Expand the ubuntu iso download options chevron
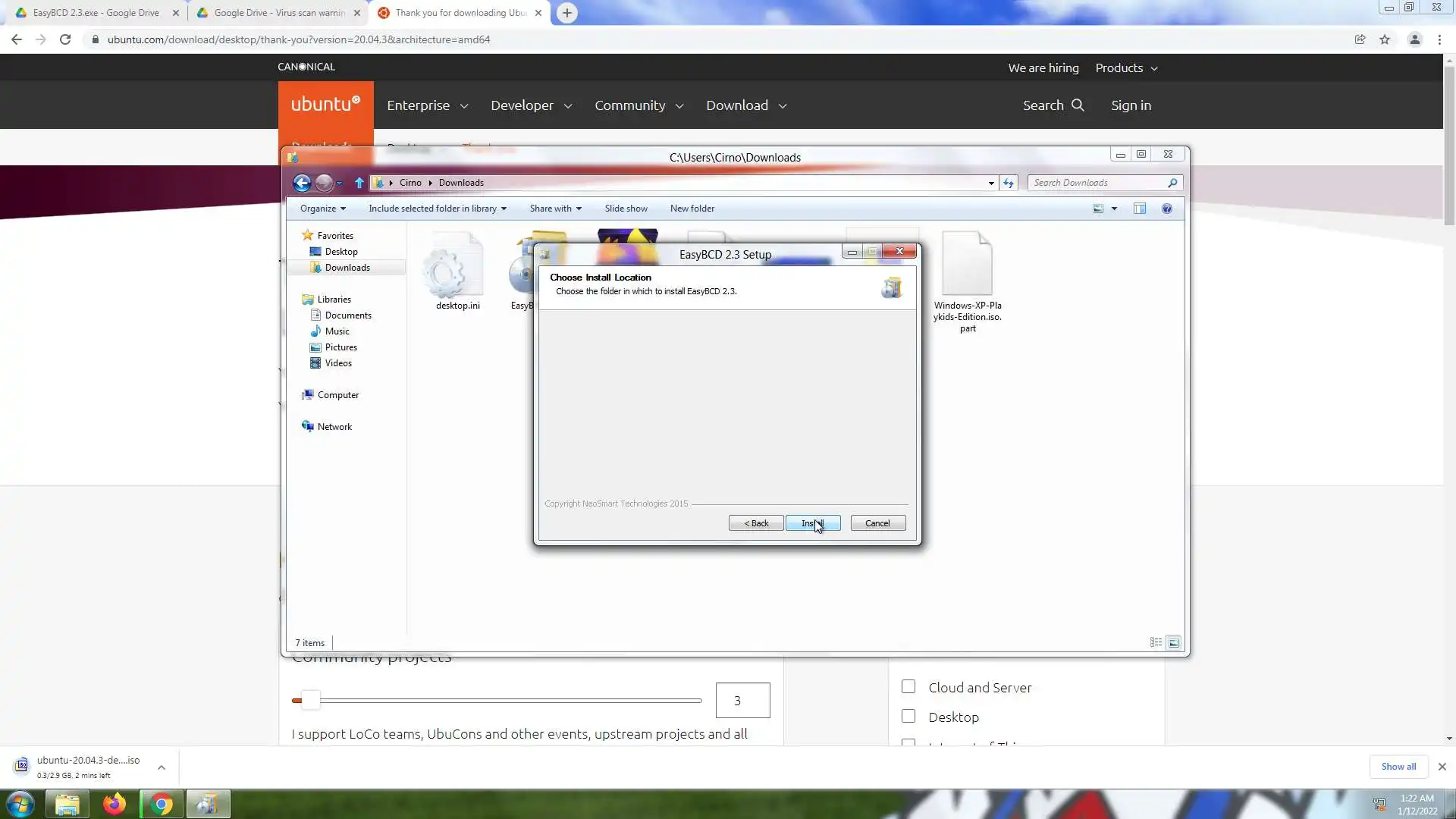Image resolution: width=1456 pixels, height=819 pixels. (162, 767)
